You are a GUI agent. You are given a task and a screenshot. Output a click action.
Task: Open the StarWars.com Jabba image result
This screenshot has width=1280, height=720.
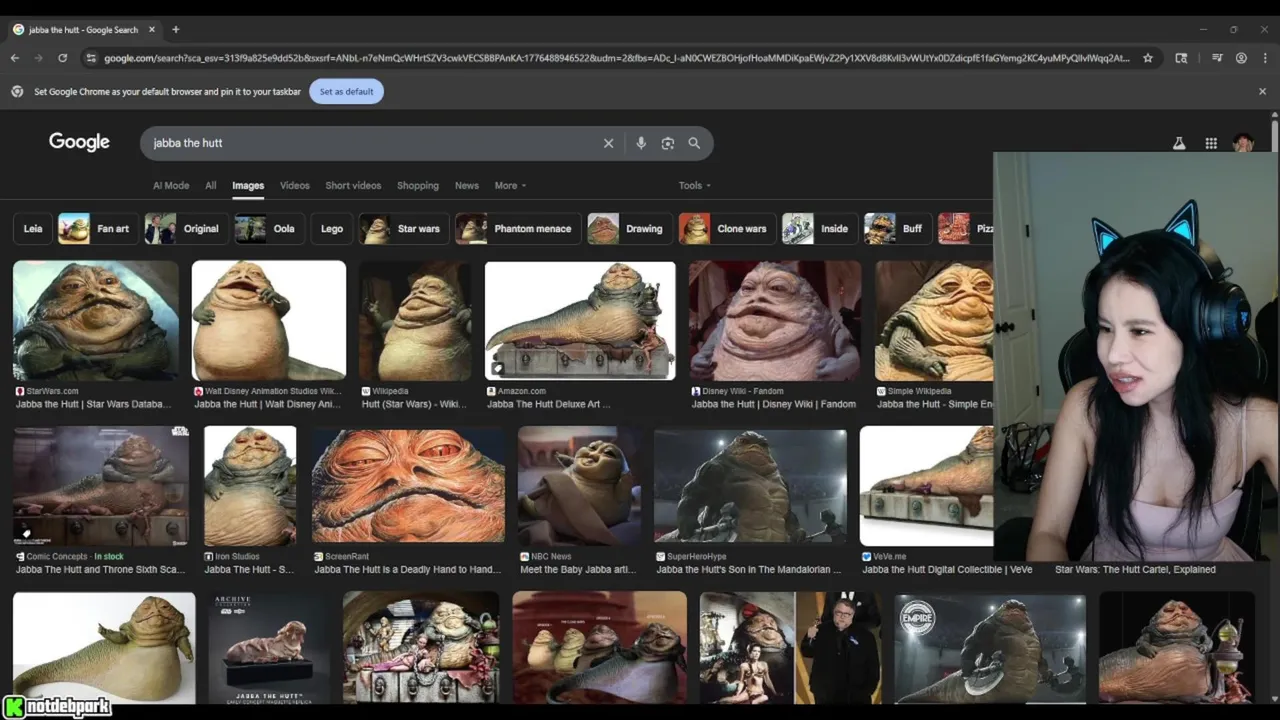pos(96,320)
